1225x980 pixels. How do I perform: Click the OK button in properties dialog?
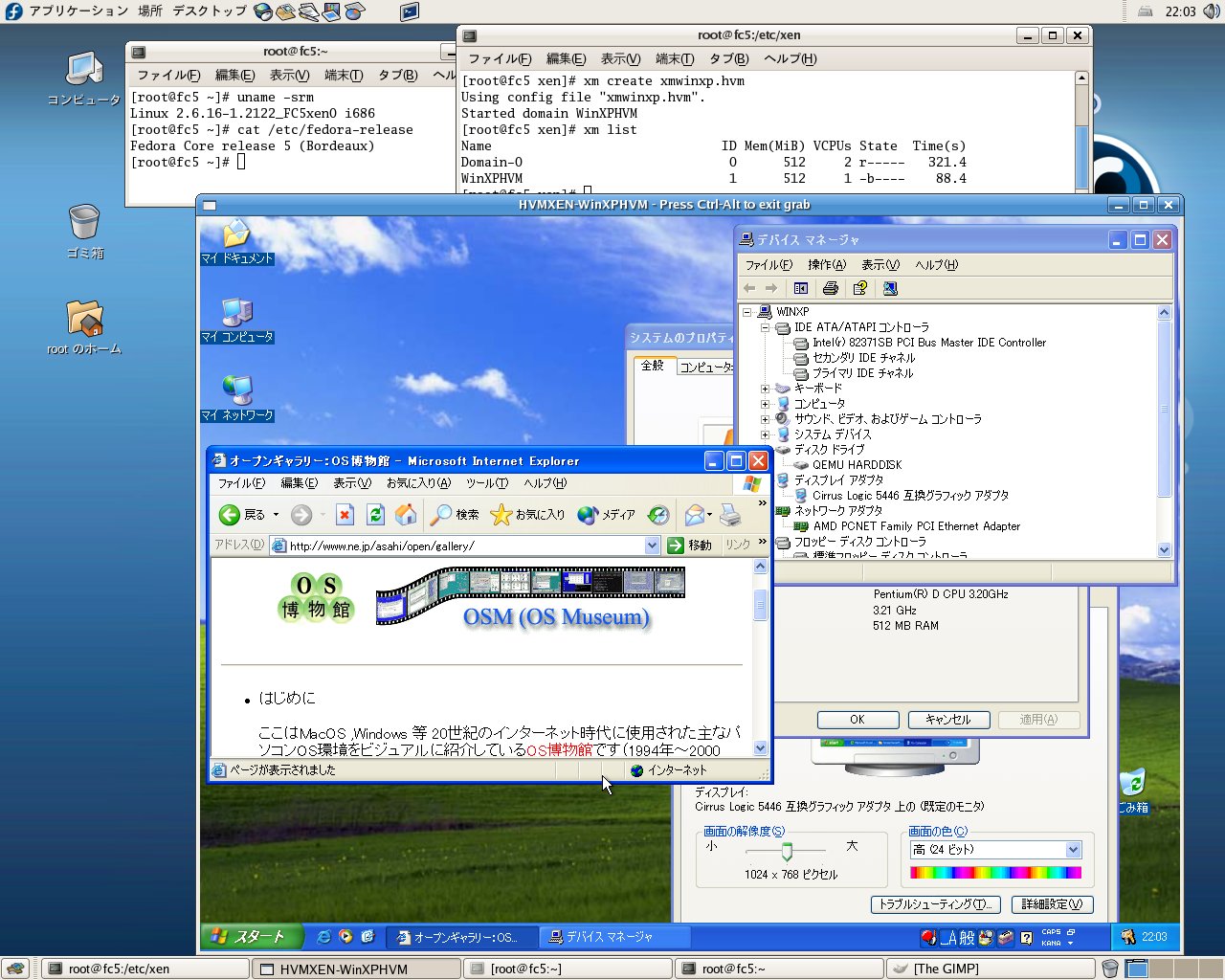point(857,720)
